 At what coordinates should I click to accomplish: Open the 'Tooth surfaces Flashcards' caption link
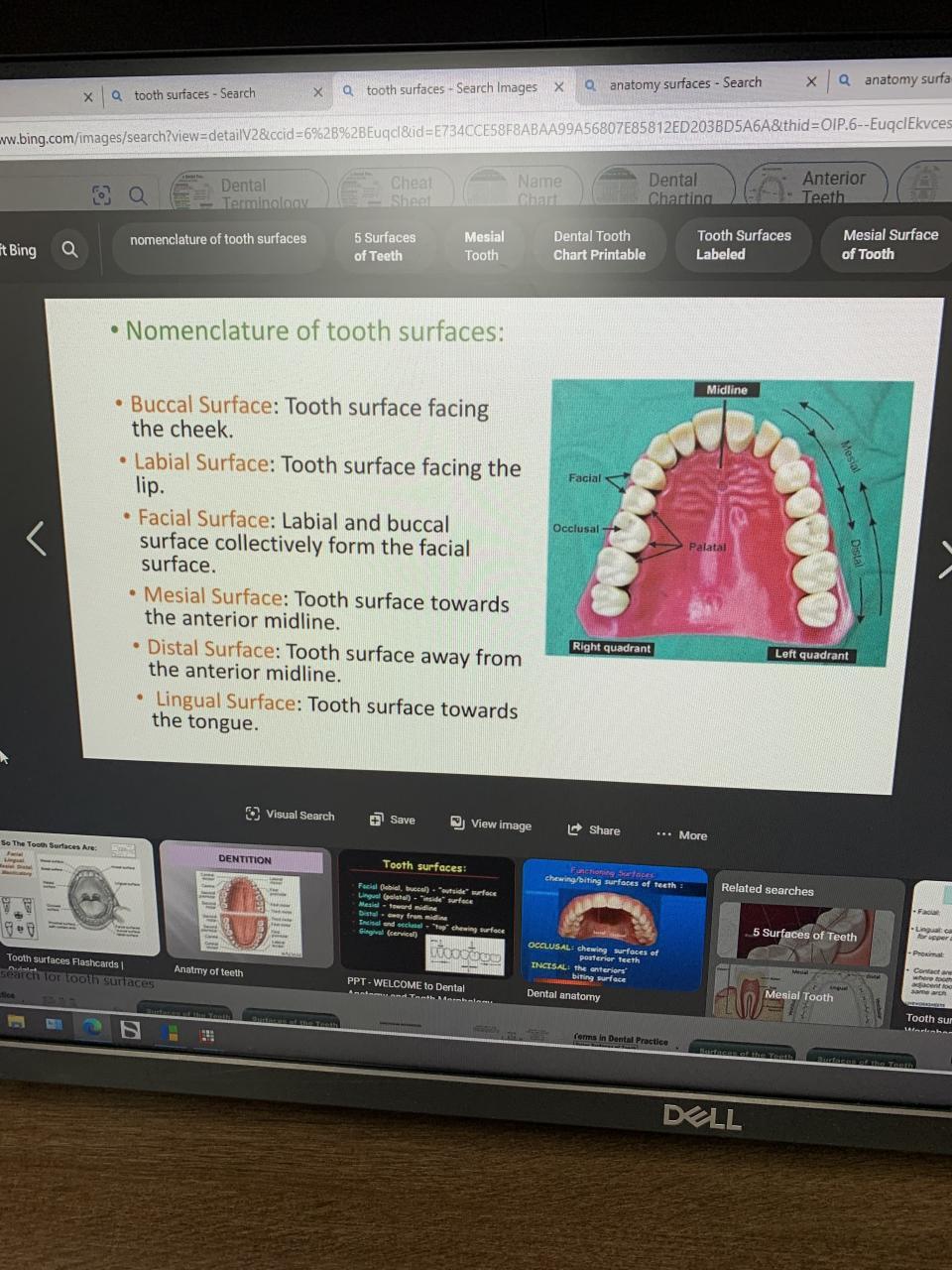tap(64, 960)
